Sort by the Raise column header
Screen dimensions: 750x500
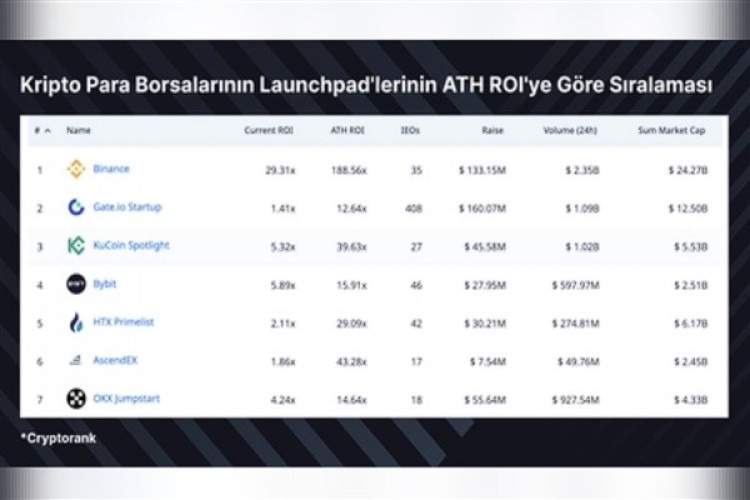pyautogui.click(x=493, y=130)
